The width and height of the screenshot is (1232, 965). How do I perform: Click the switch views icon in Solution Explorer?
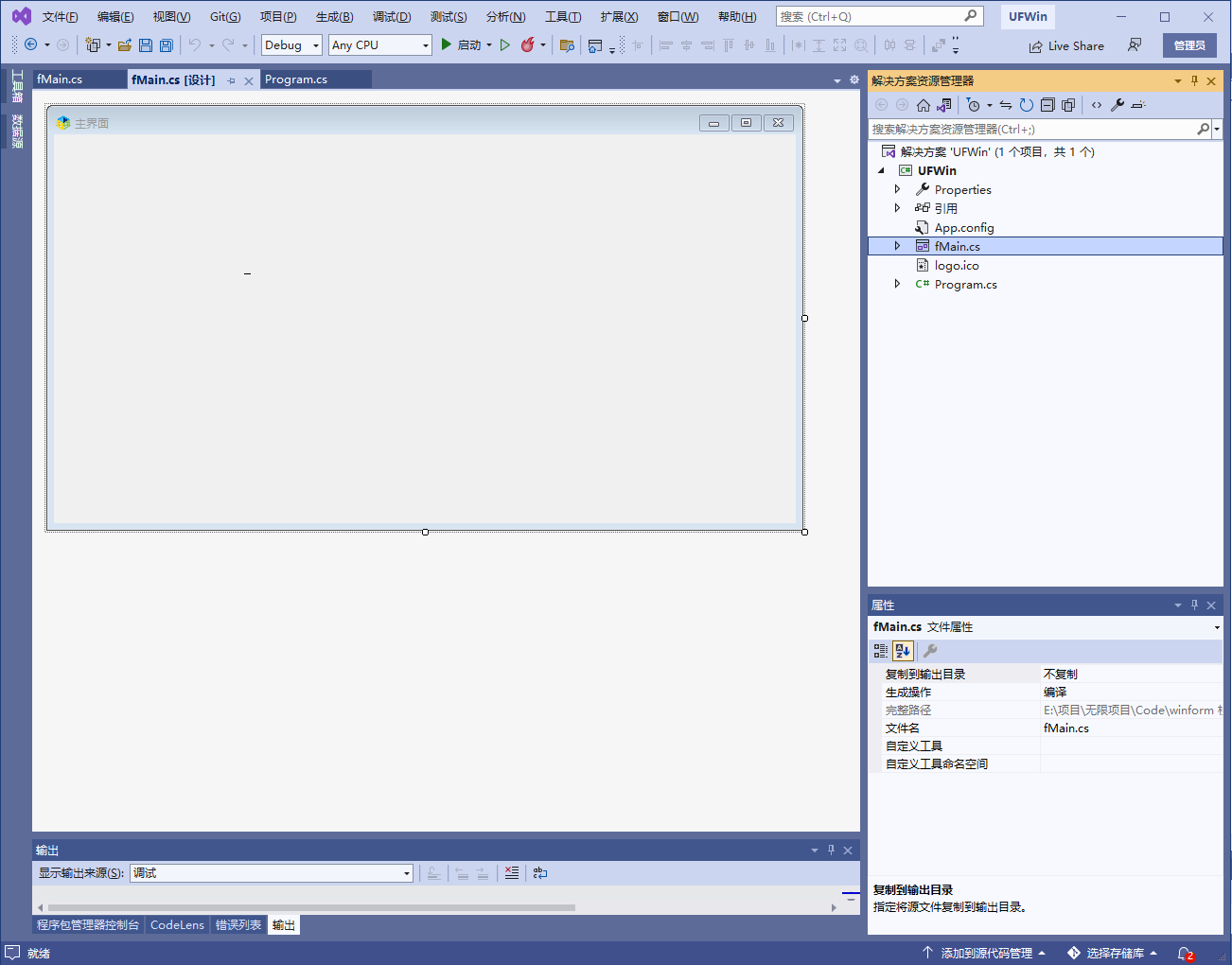click(x=944, y=105)
